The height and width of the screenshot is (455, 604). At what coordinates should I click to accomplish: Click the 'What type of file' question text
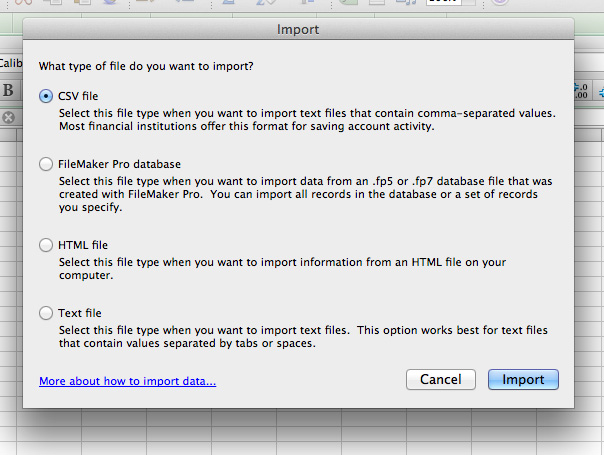(145, 66)
